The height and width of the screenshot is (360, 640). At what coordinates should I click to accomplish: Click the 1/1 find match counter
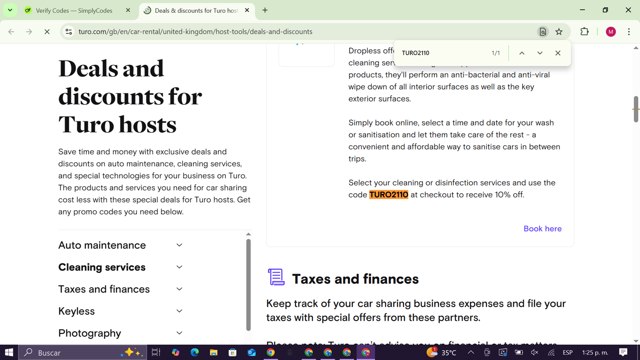pos(496,53)
